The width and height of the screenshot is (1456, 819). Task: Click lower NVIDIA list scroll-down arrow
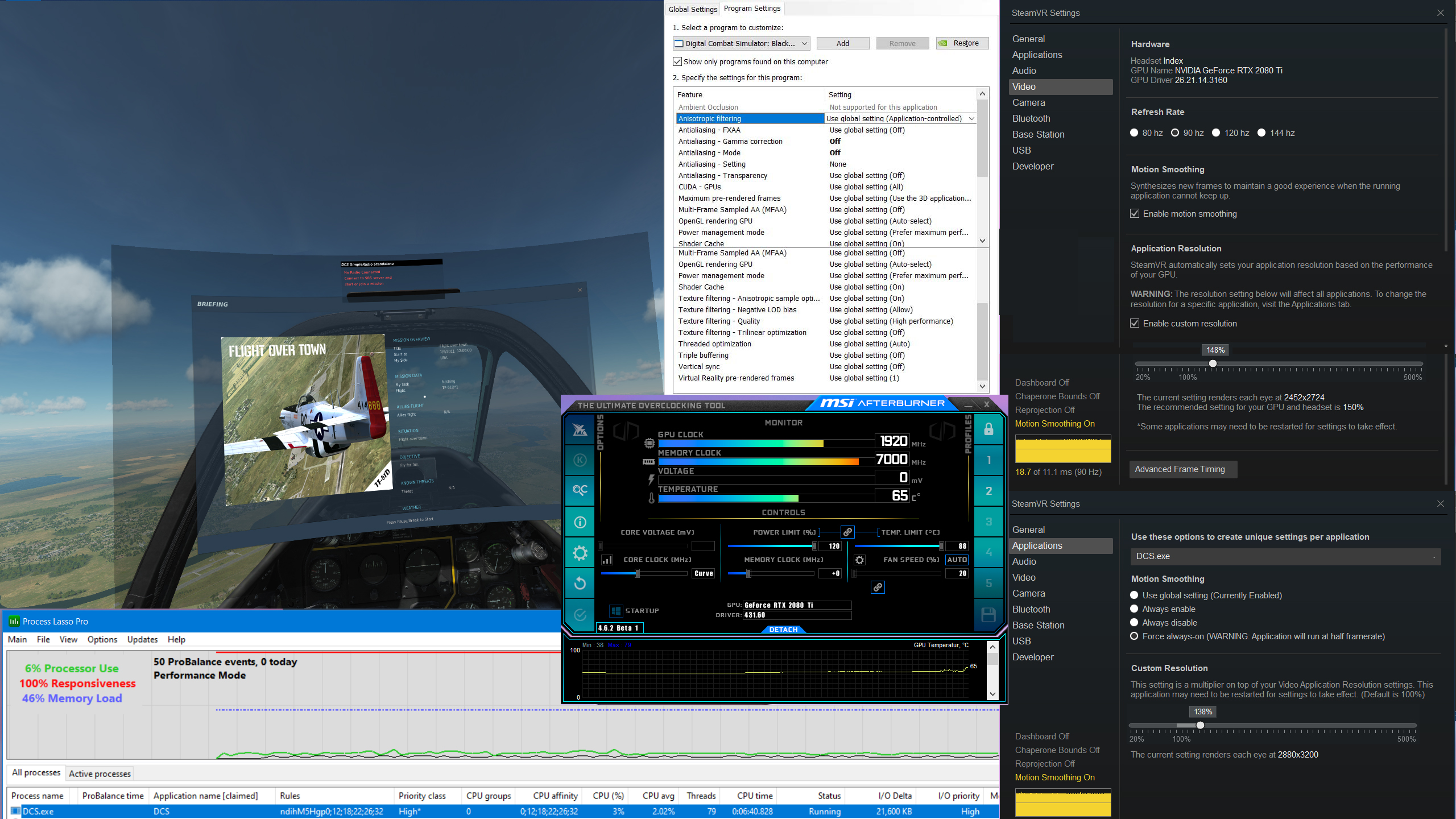982,387
